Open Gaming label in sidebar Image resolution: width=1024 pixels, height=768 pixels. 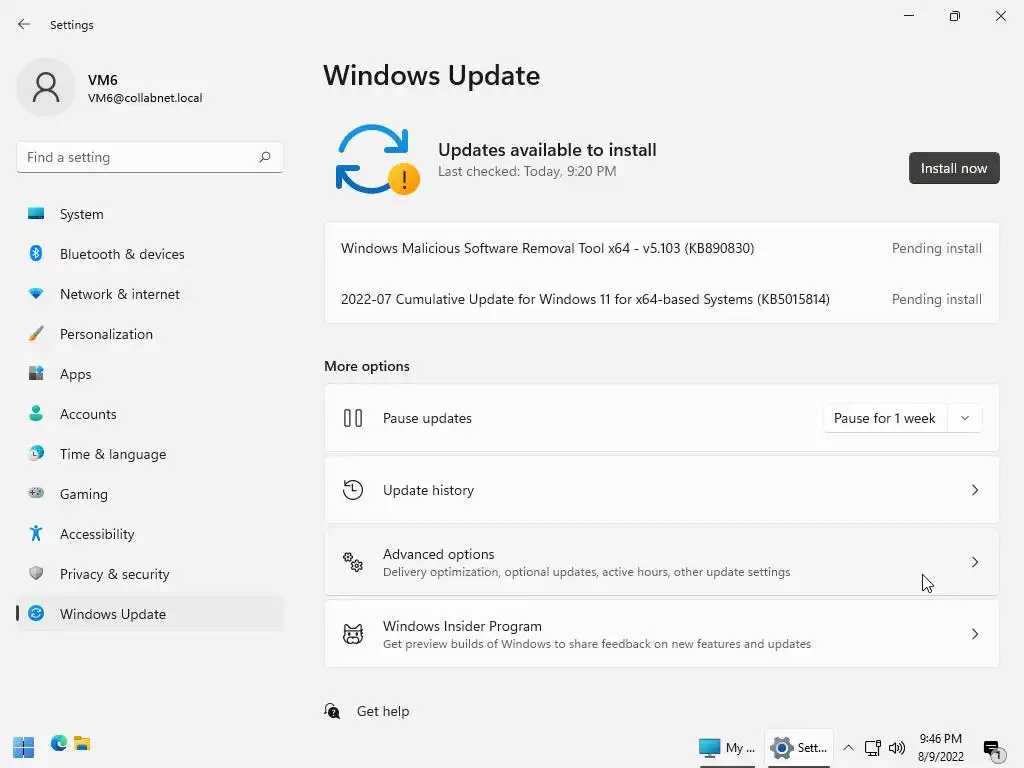84,494
